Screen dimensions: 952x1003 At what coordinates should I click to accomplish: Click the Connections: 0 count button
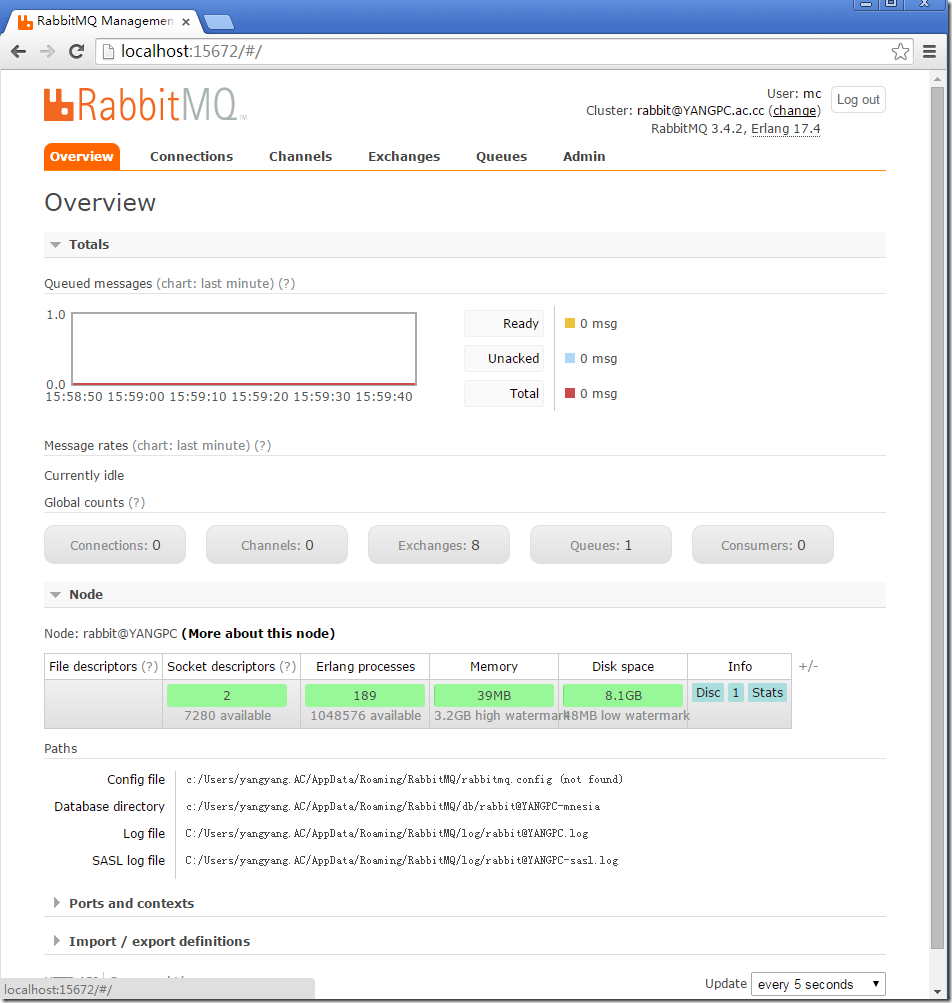click(x=115, y=545)
